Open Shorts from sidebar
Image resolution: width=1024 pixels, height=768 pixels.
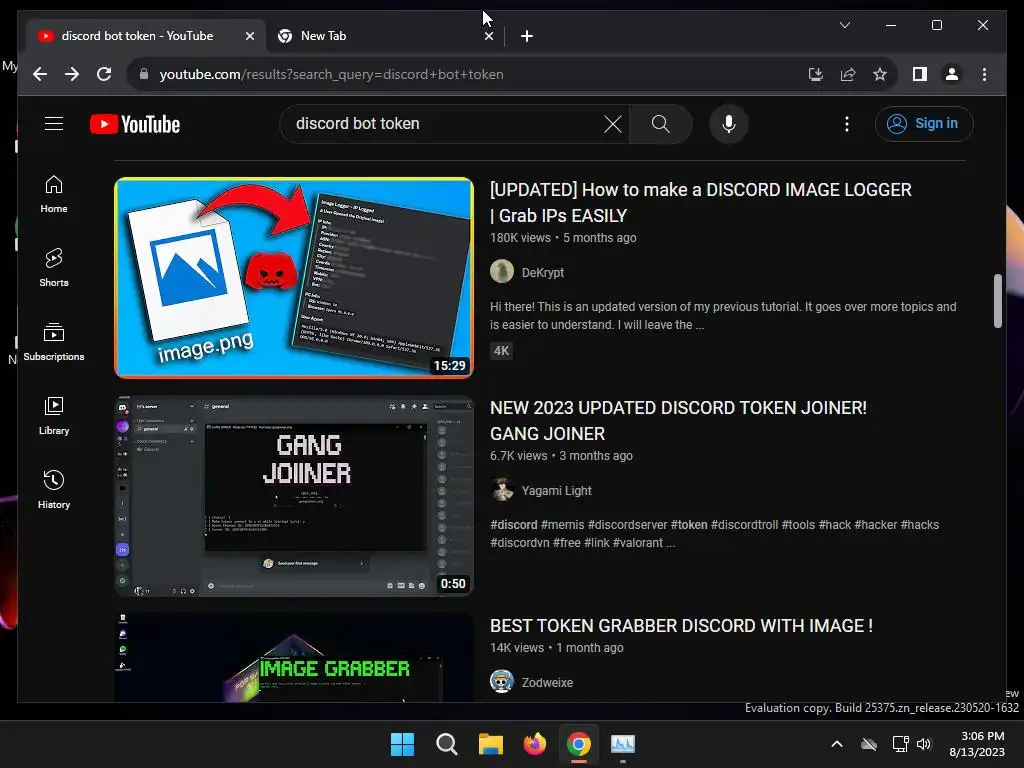point(54,268)
